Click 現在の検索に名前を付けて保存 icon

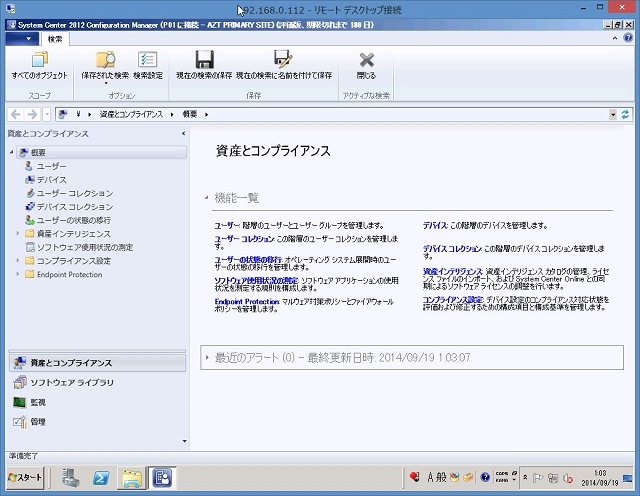coord(284,60)
